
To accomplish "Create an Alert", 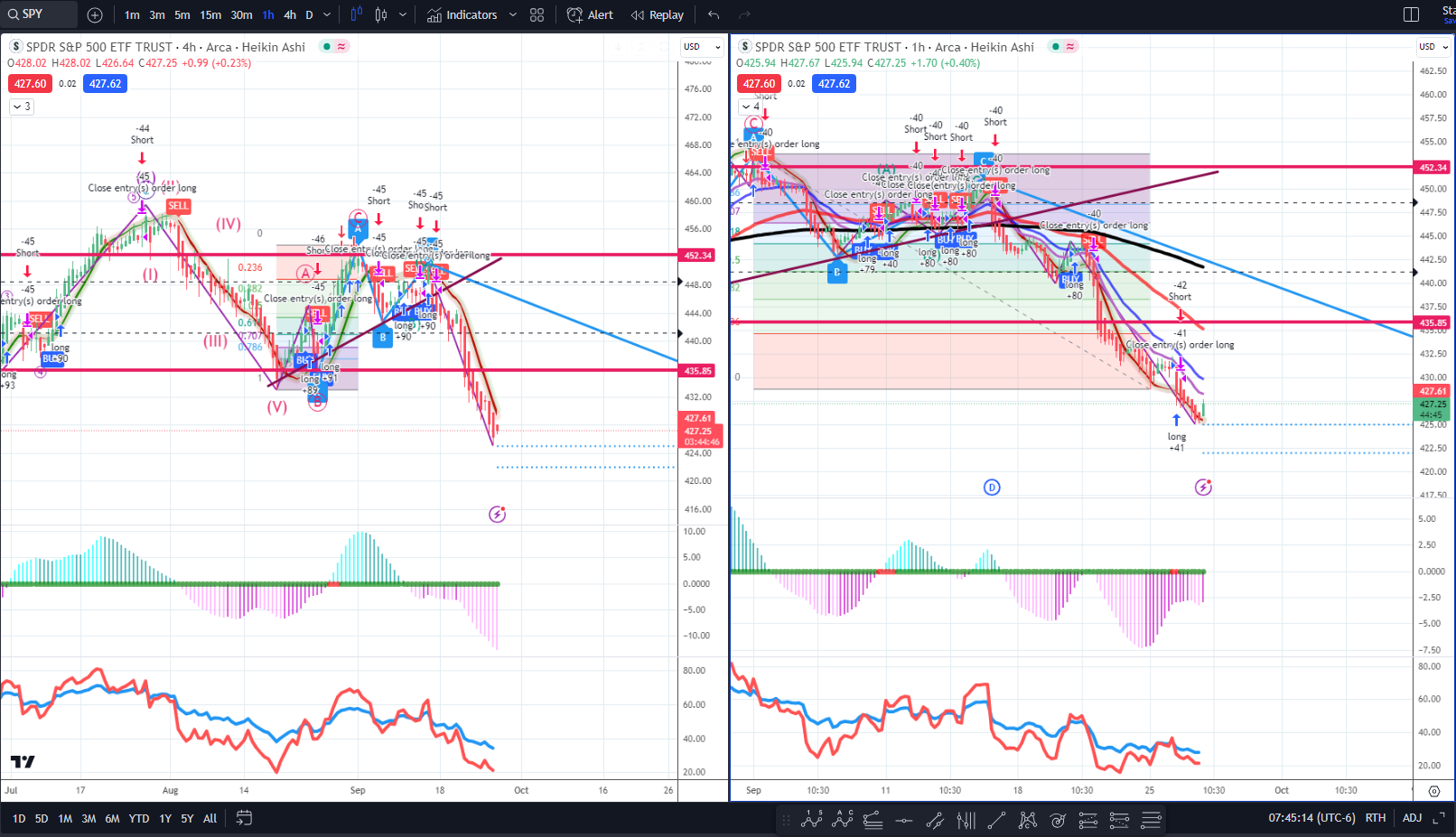I will tap(590, 14).
